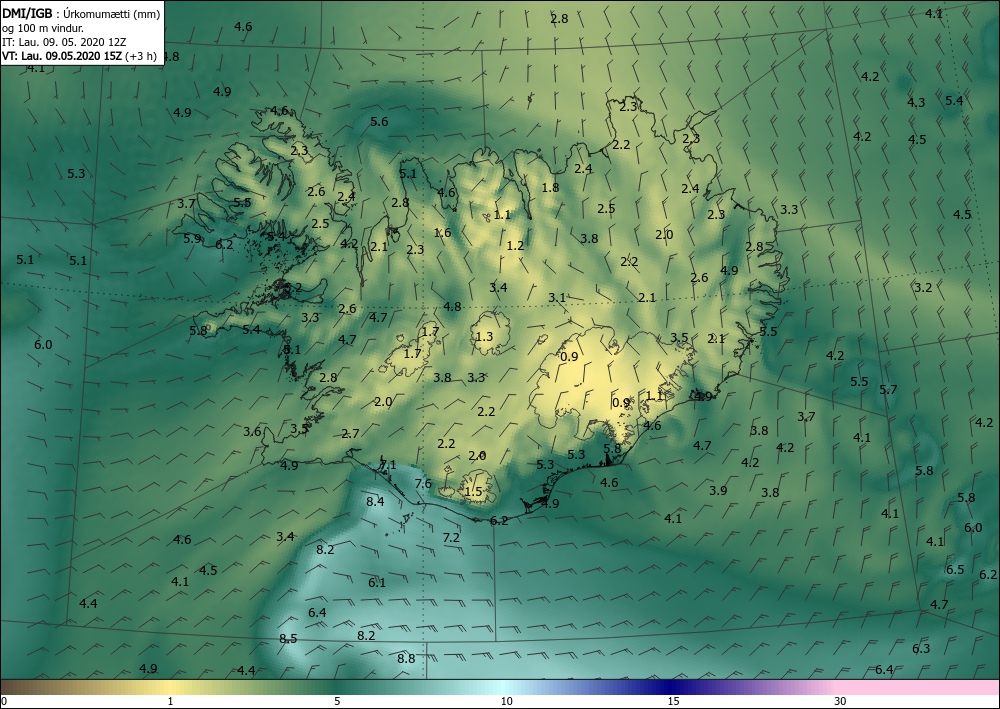
Task: Click the 8.5 value on the map
Action: click(288, 638)
